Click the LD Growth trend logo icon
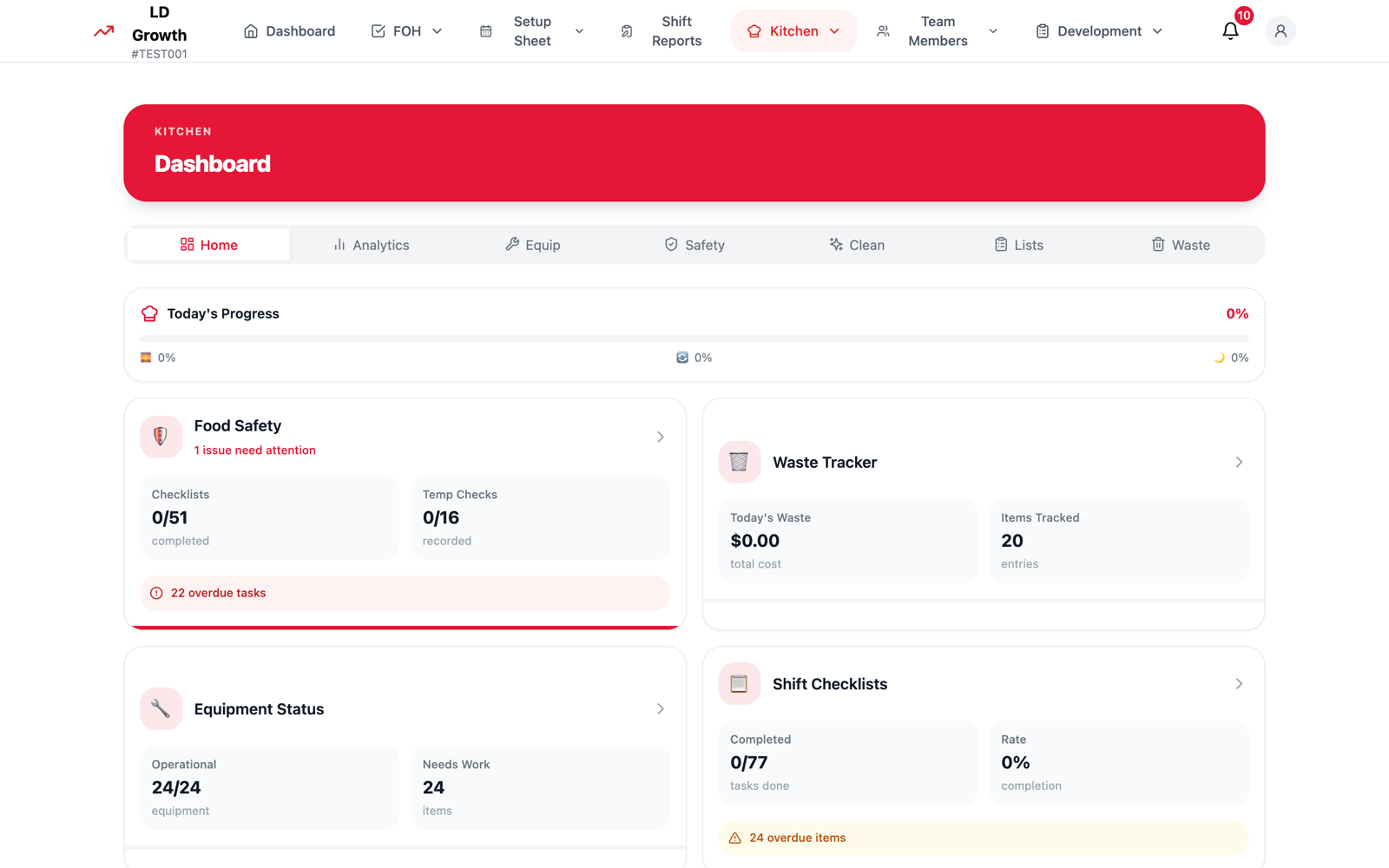The width and height of the screenshot is (1389, 868). (x=103, y=31)
